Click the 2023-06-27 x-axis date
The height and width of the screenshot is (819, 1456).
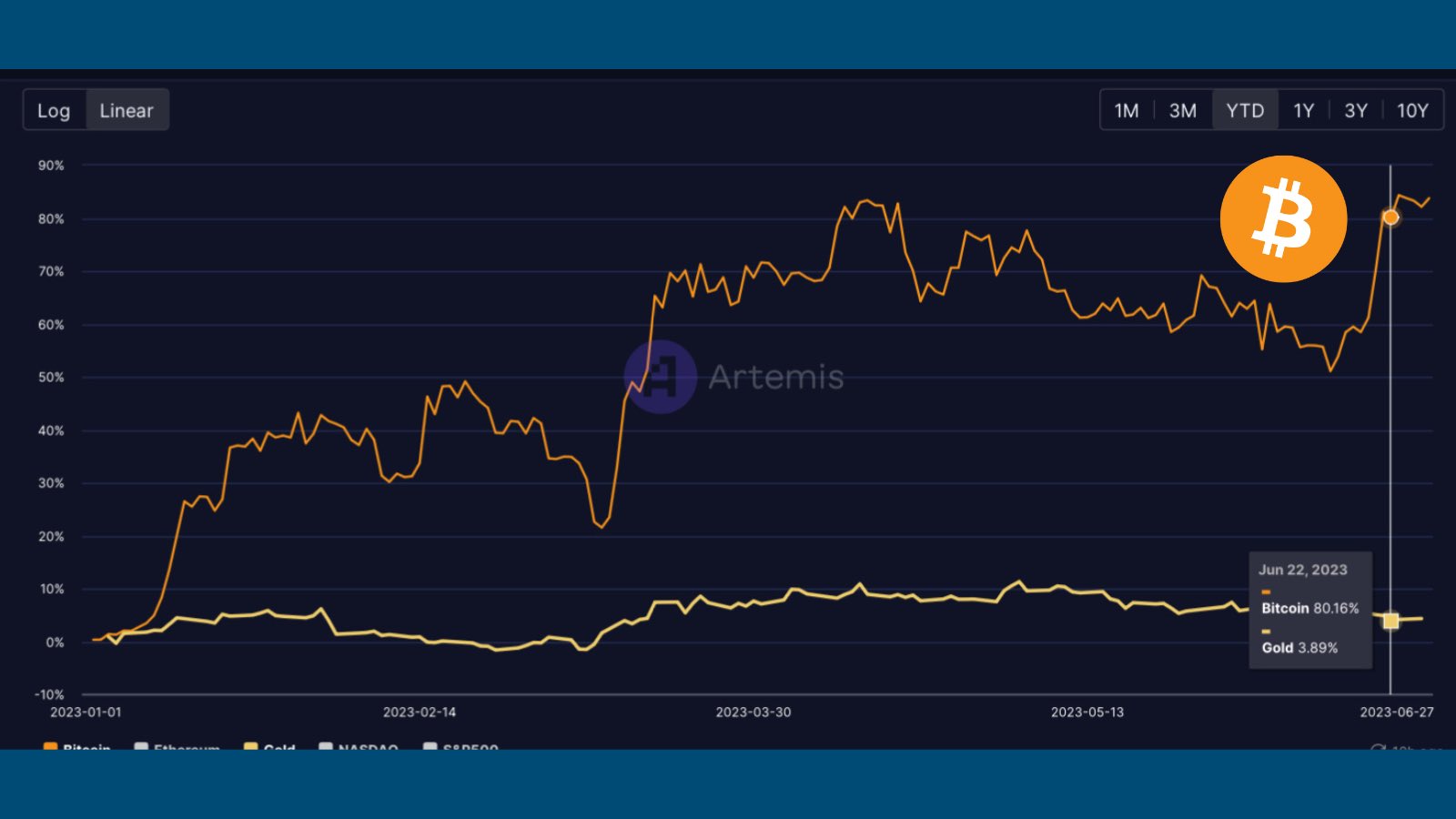(x=1397, y=712)
